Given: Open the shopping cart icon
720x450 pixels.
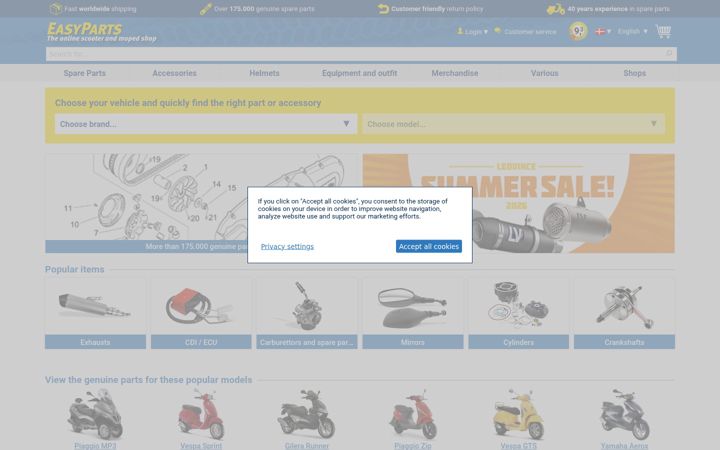Looking at the screenshot, I should (x=664, y=31).
